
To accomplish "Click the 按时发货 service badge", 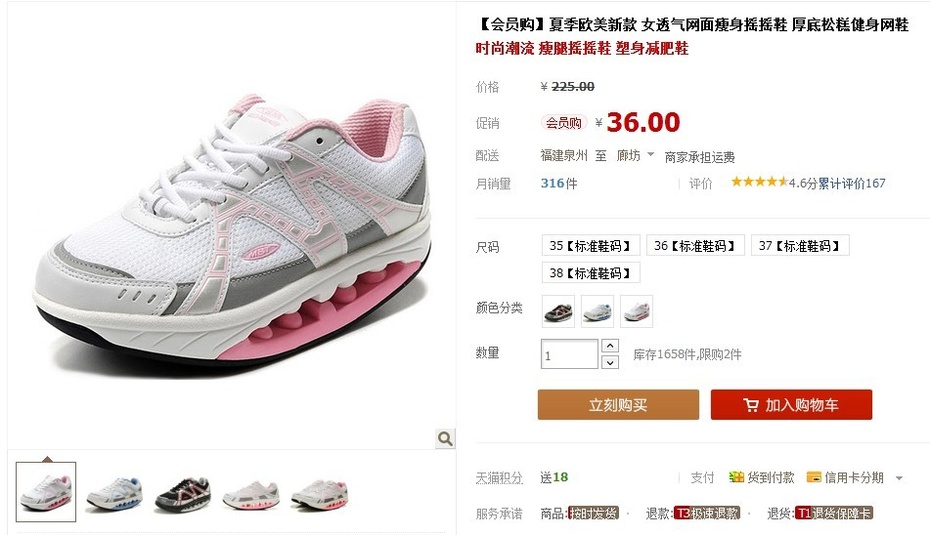I will [593, 513].
